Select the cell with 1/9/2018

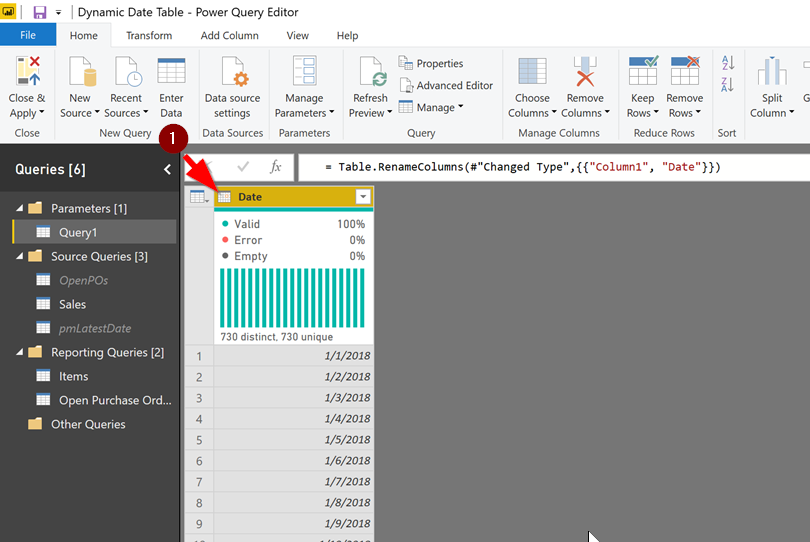pos(293,523)
